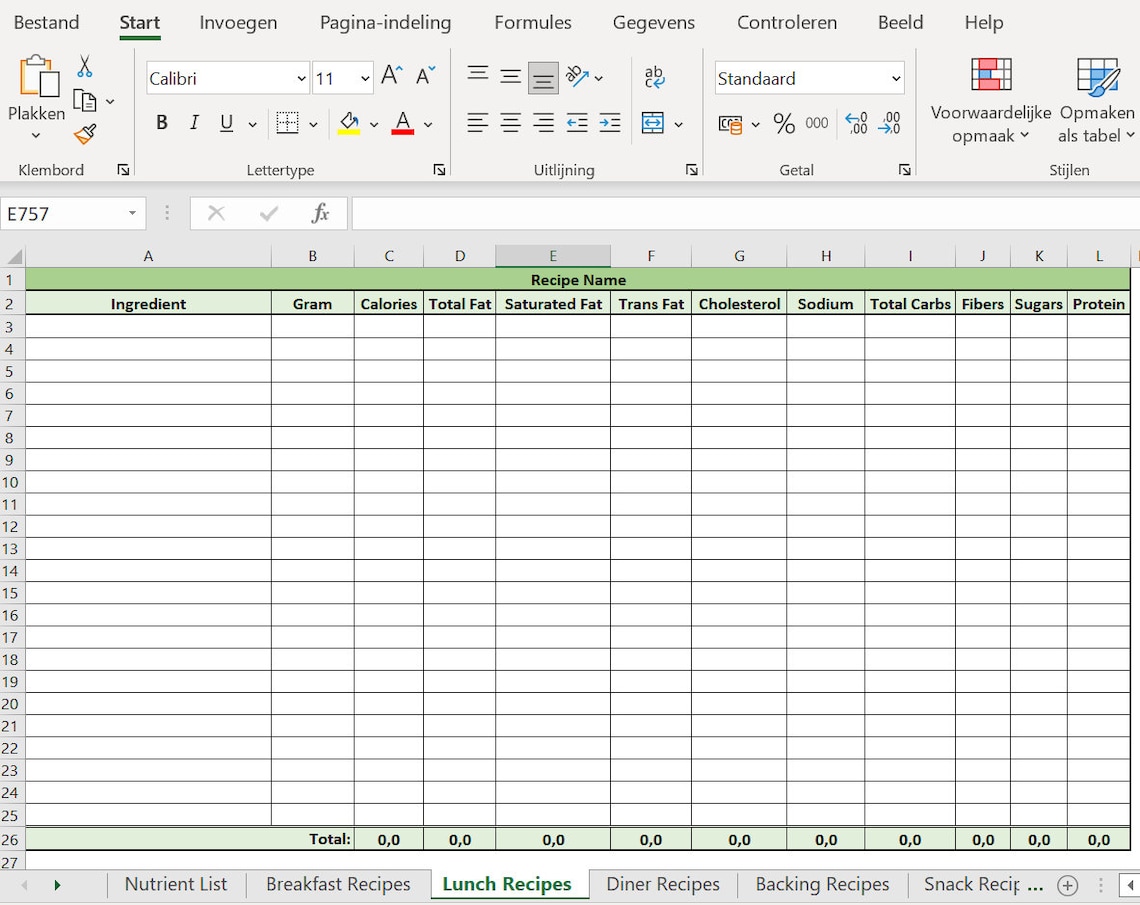Screen dimensions: 1140x905
Task: Enable text wrapping with the ab icon
Action: pos(653,77)
